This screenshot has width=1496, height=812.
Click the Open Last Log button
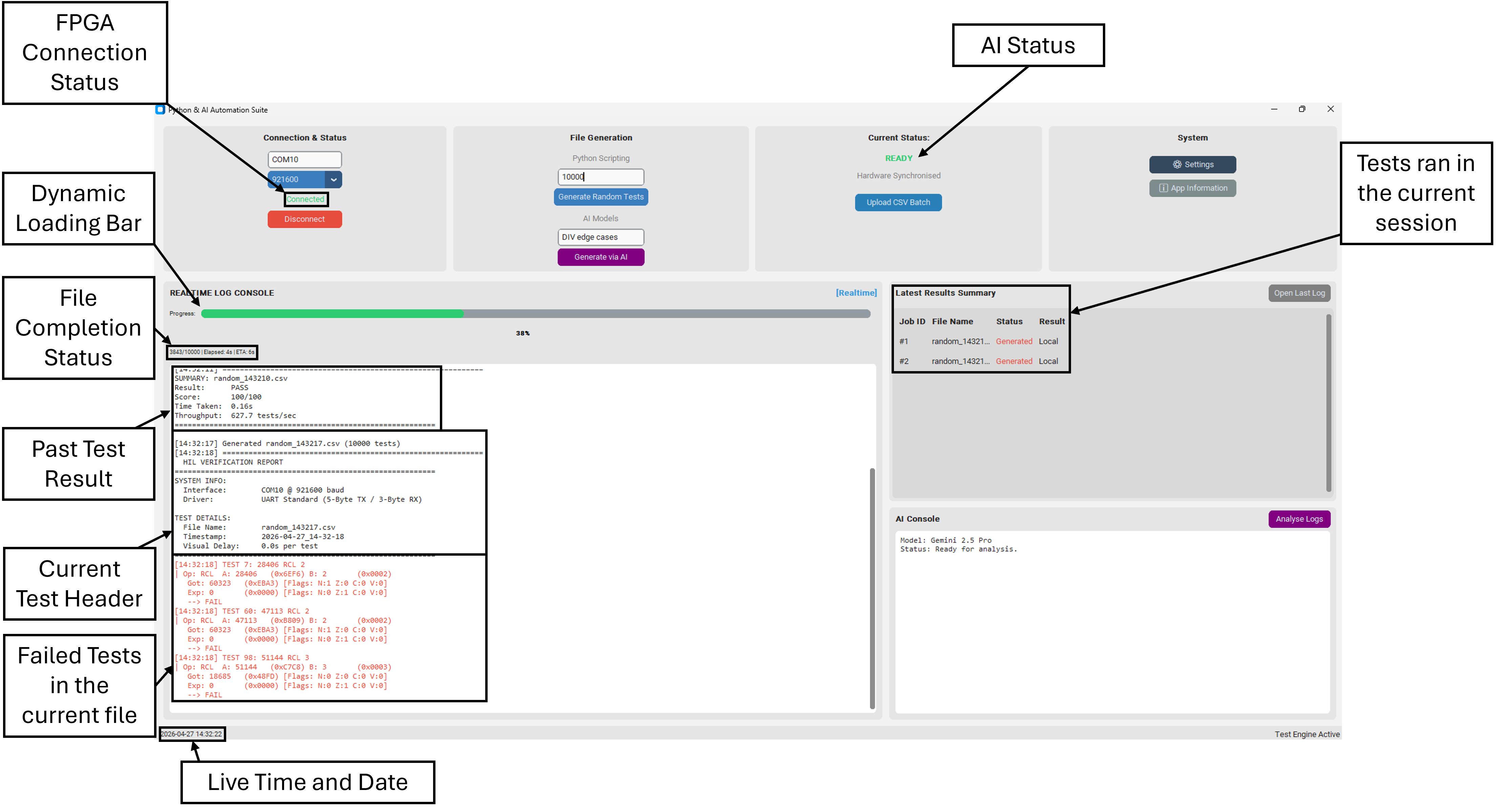[1299, 293]
